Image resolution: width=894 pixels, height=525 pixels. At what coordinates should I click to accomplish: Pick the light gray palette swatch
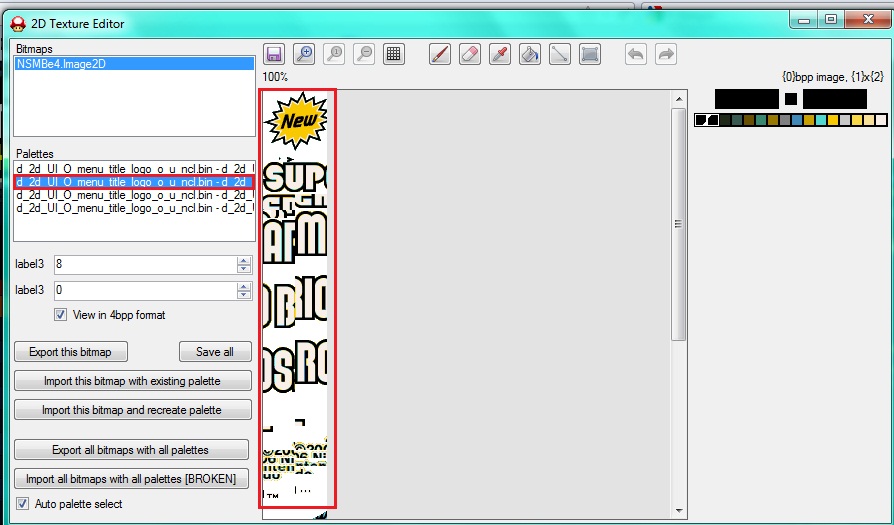coord(845,120)
